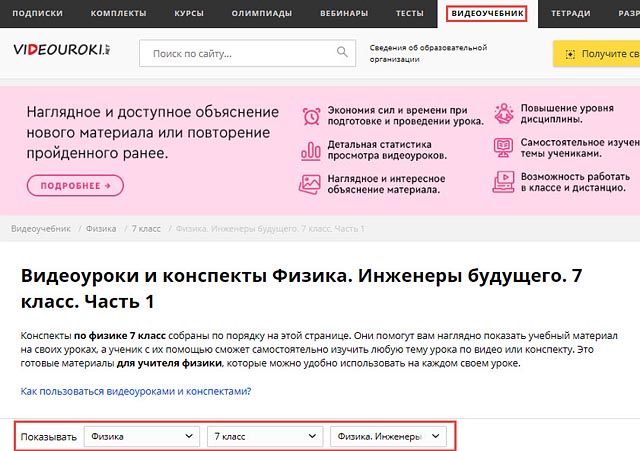This screenshot has height=451, width=640.
Task: Click the text Повышение уровня дисциплины
Action: click(x=567, y=113)
